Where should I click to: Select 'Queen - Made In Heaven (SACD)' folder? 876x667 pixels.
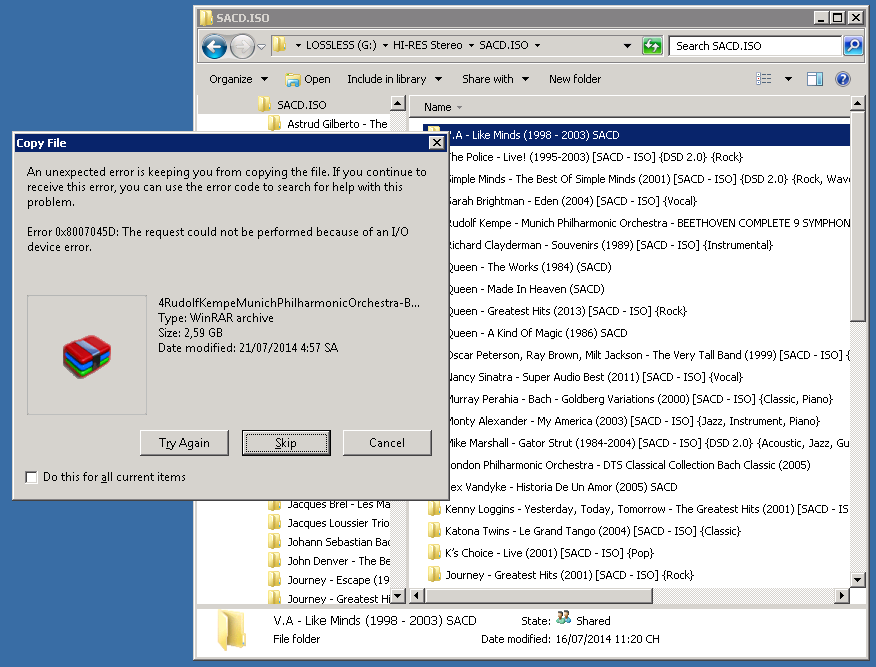coord(526,289)
